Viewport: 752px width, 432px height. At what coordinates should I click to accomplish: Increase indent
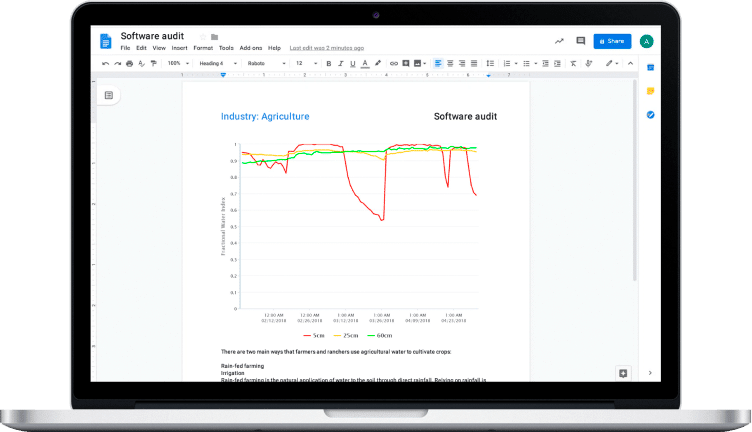557,63
